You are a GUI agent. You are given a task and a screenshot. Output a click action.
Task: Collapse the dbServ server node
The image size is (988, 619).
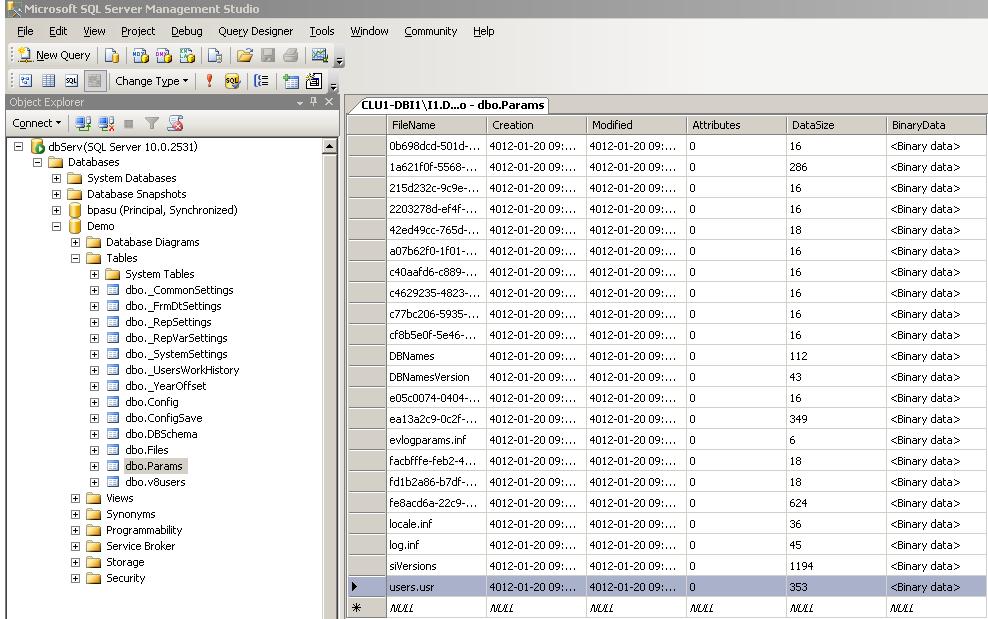19,146
